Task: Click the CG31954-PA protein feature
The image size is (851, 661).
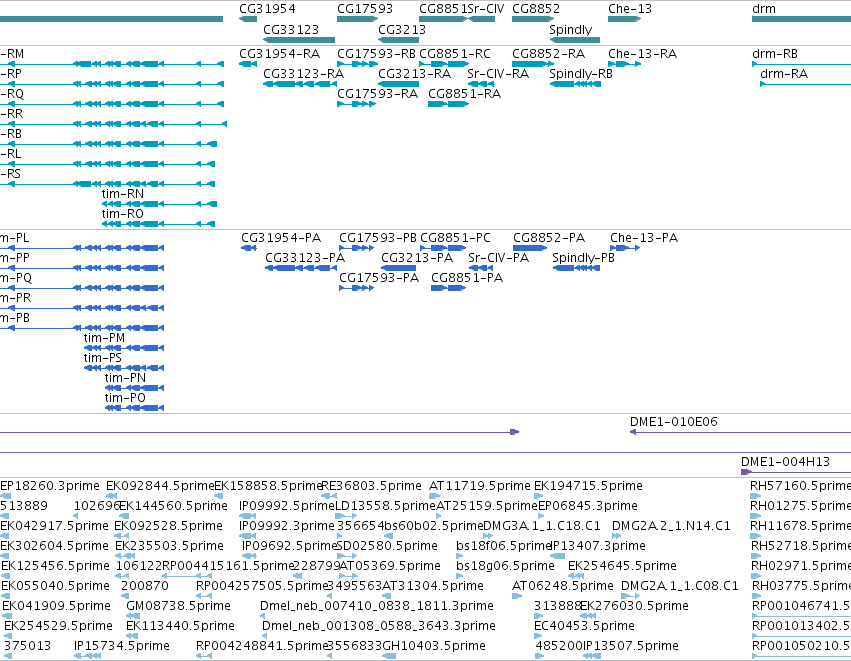Action: click(249, 248)
